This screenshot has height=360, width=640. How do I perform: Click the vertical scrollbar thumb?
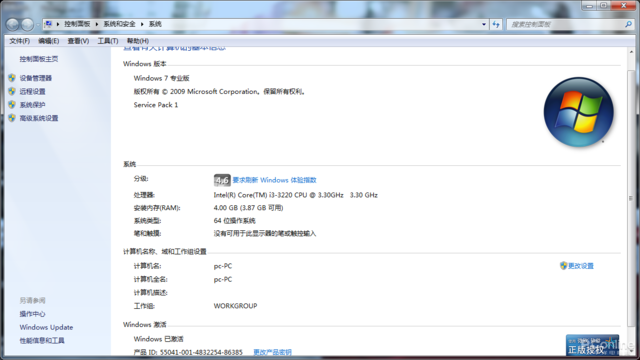click(631, 198)
